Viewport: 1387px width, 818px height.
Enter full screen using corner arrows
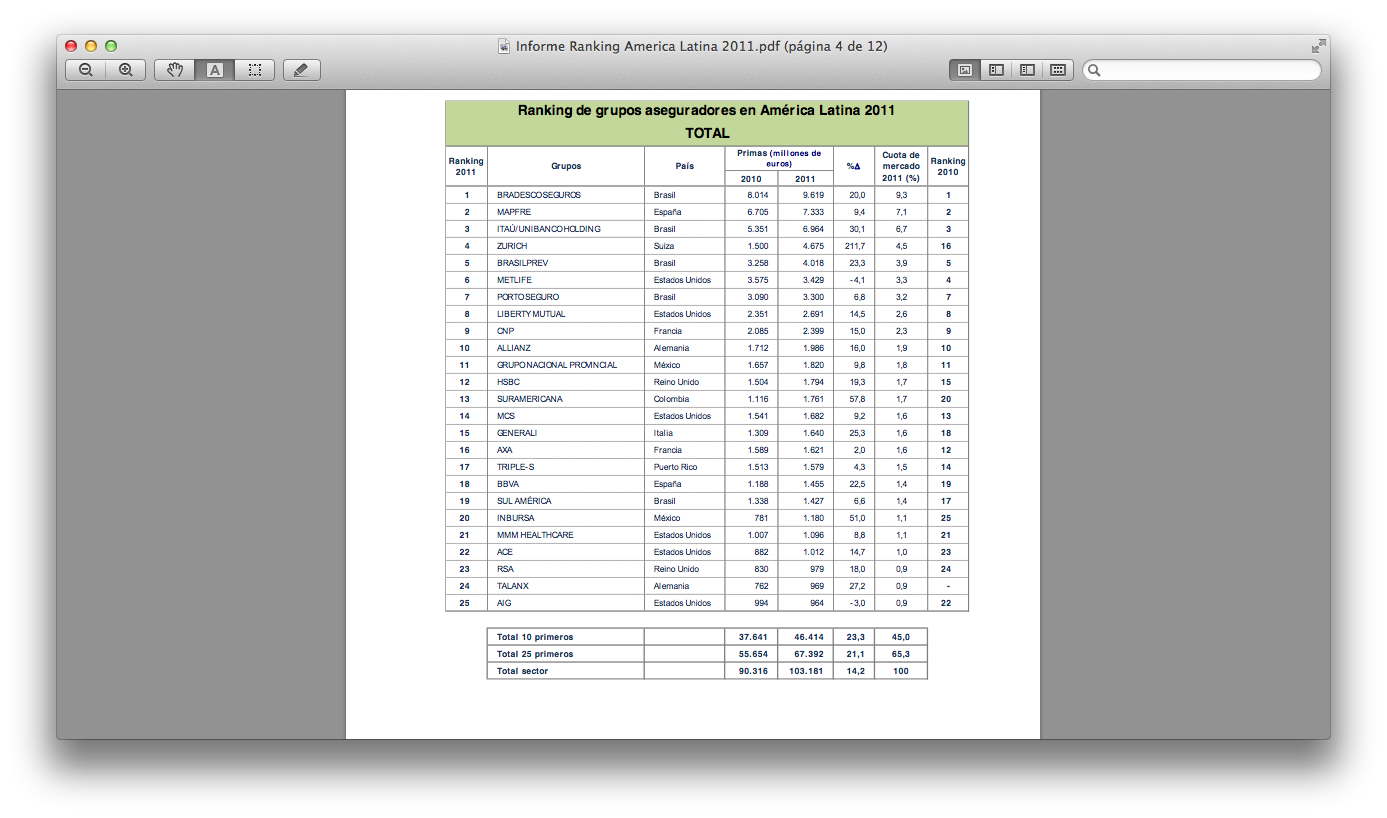(x=1319, y=46)
